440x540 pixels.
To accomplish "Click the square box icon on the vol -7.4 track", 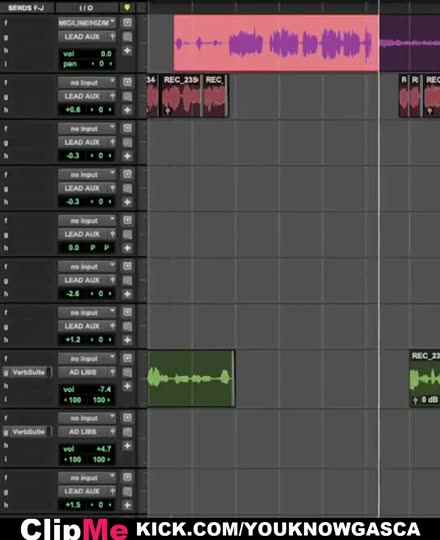I will (x=127, y=359).
